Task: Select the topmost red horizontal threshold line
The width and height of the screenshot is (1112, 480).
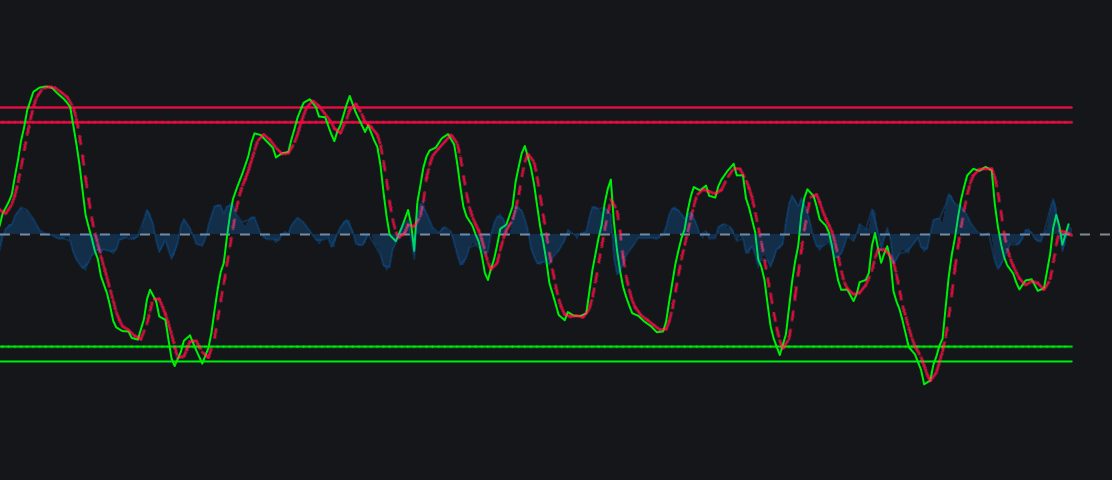Action: [536, 108]
